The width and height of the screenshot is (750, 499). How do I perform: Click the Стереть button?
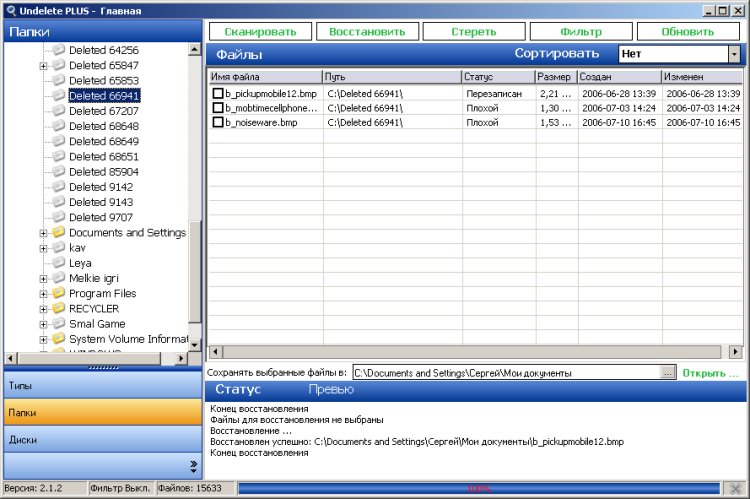[474, 32]
